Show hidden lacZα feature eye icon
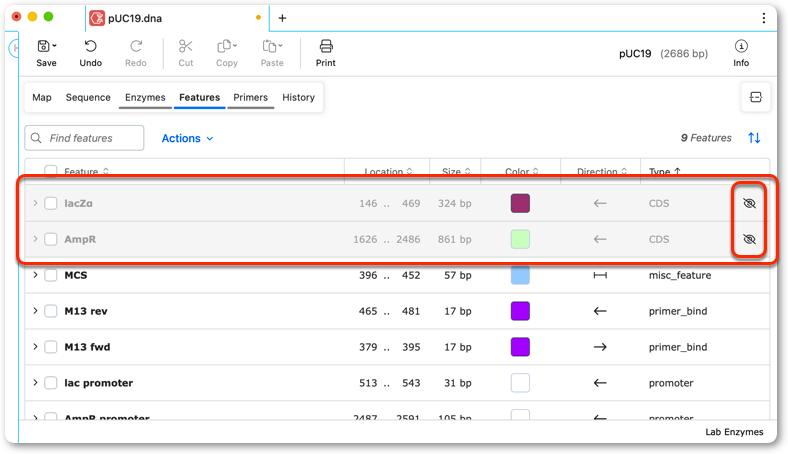 point(749,203)
